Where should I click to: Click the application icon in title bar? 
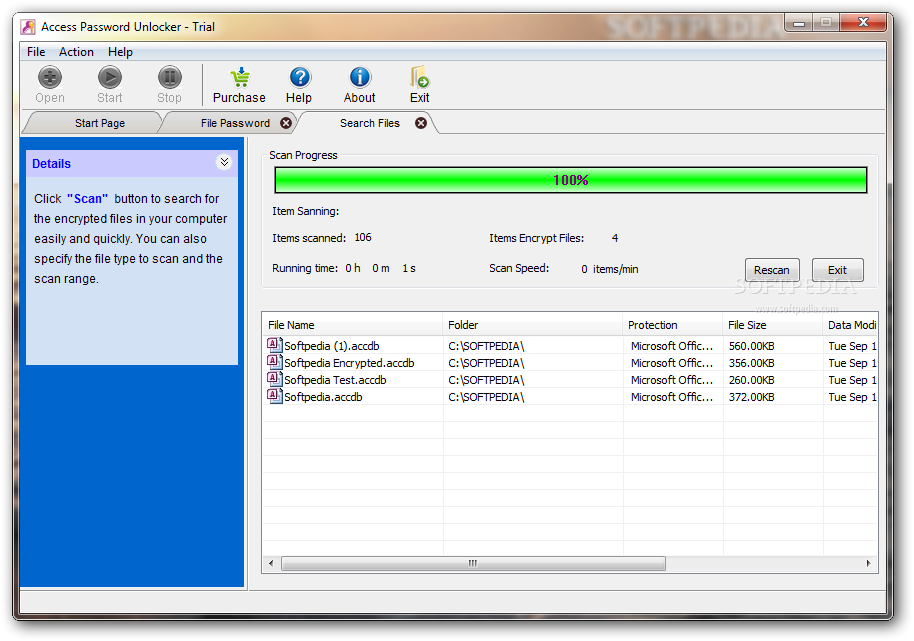29,27
